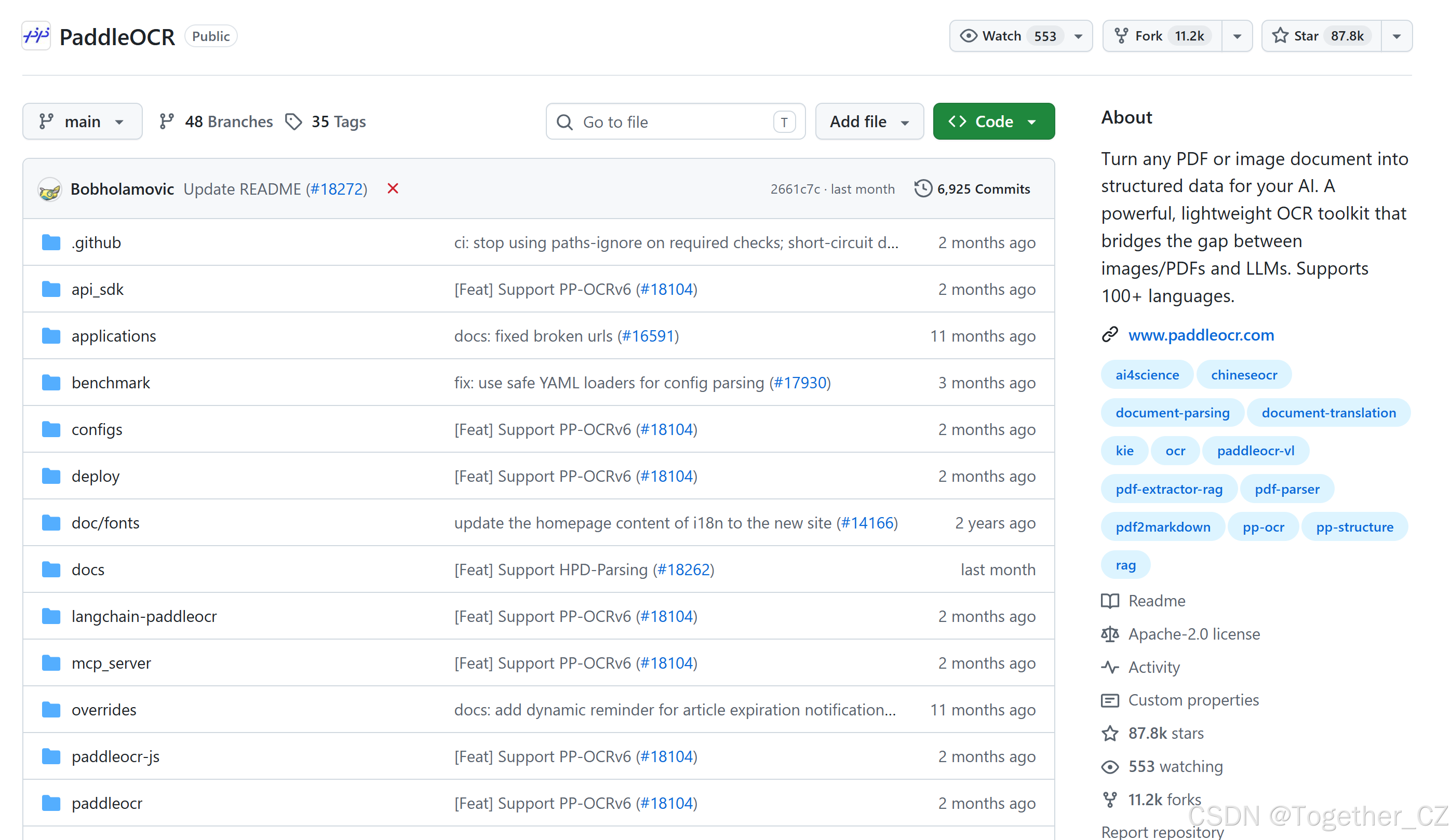
Task: Open pull request #18262 in docs row
Action: (683, 570)
